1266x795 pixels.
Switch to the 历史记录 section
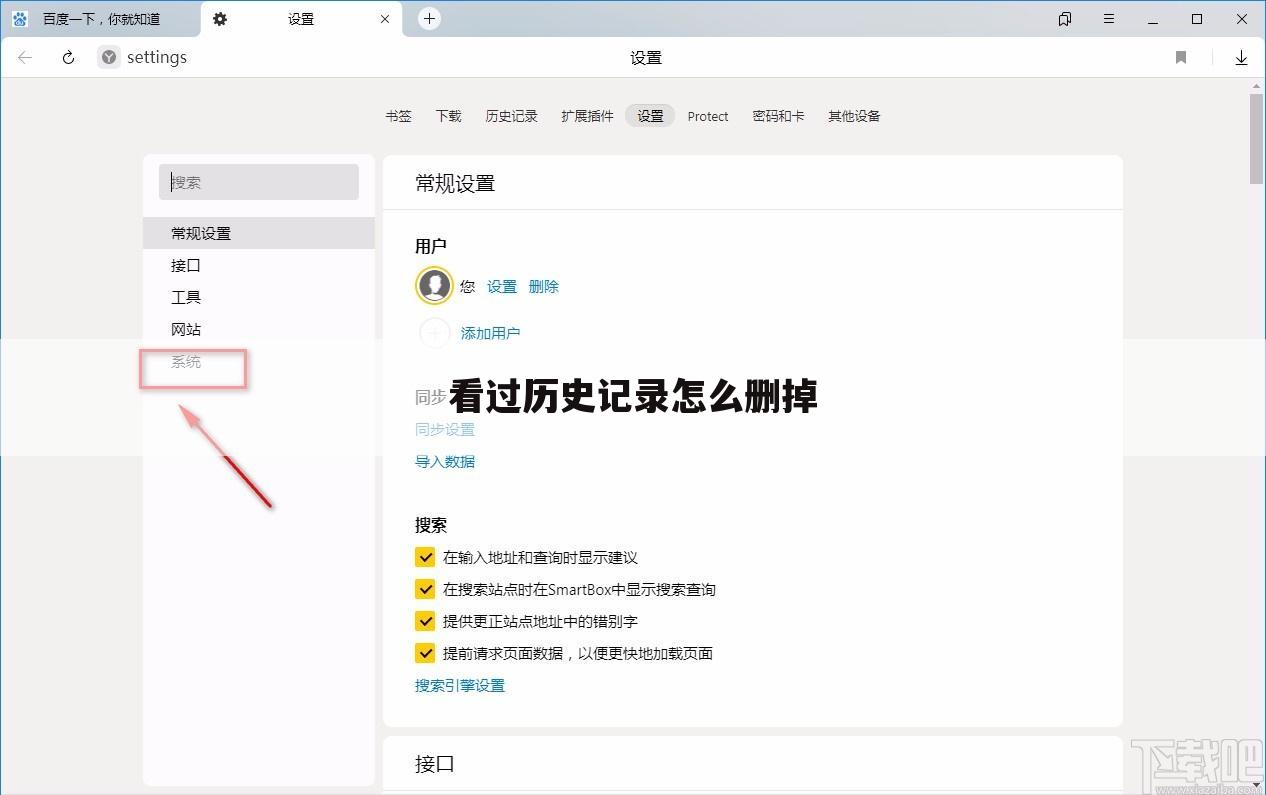tap(511, 116)
